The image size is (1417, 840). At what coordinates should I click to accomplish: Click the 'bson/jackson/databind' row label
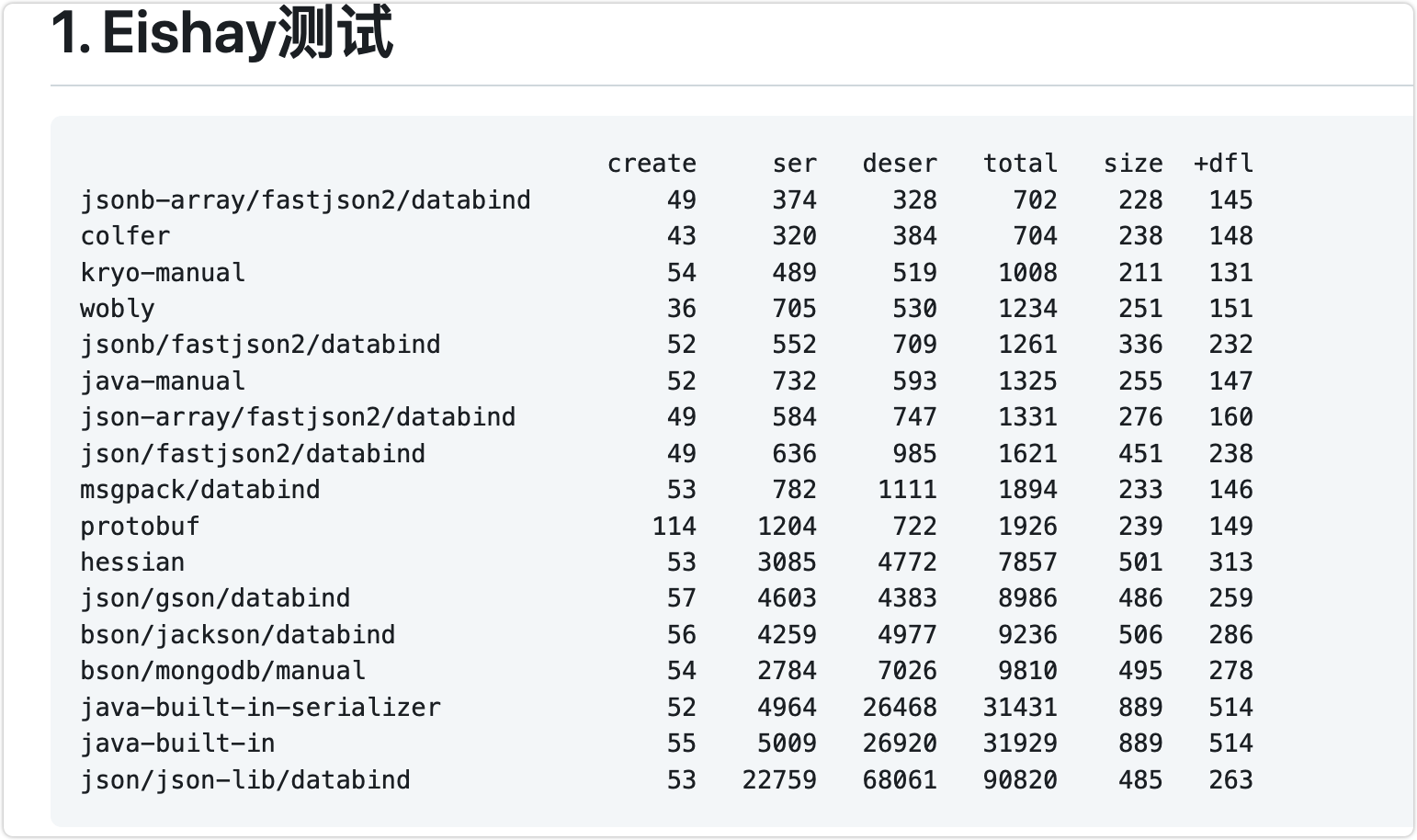[x=238, y=635]
